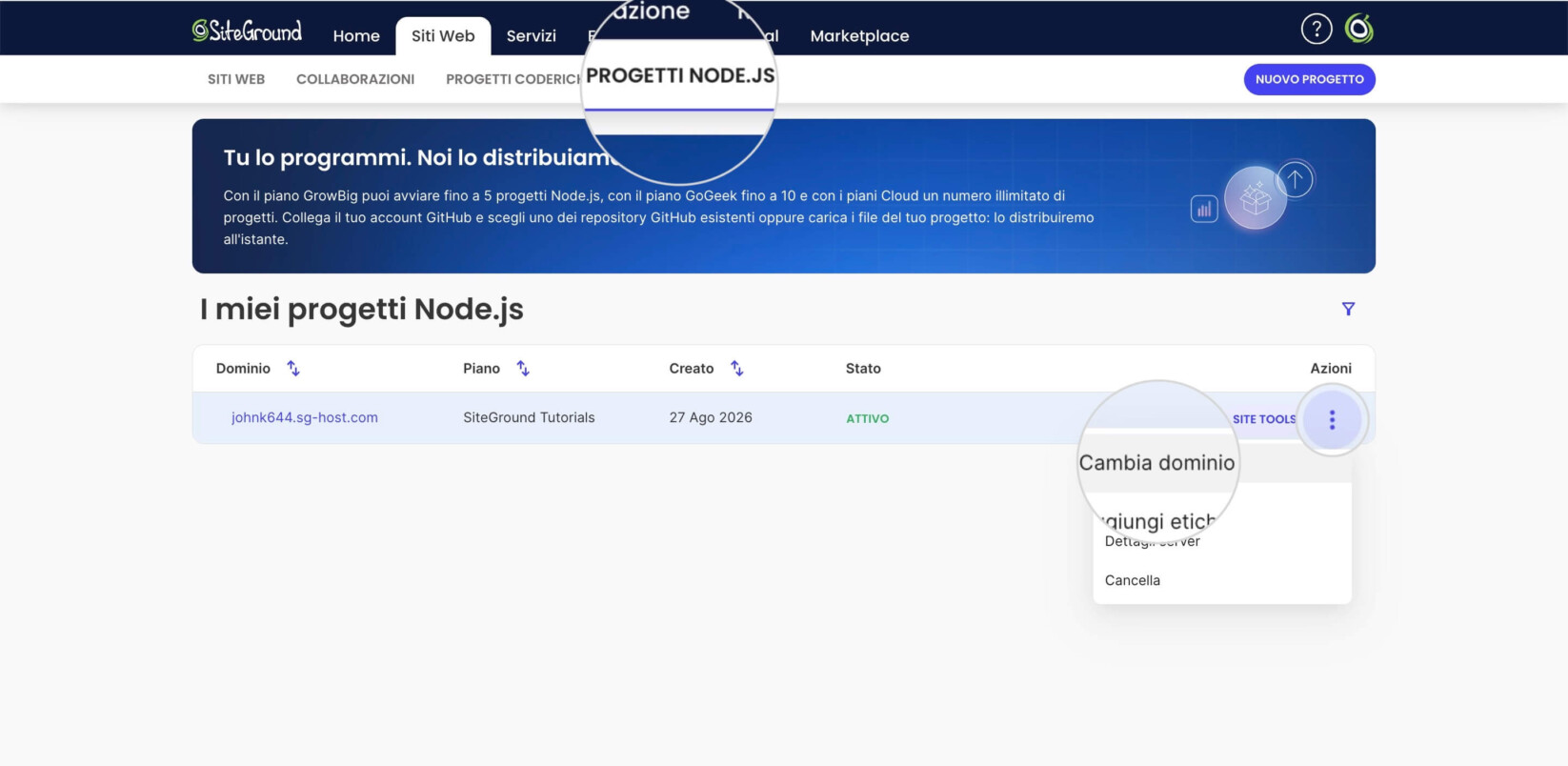This screenshot has height=766, width=1568.
Task: Open SITE TOOLS for johnk644.sg-host.com
Action: coord(1264,419)
